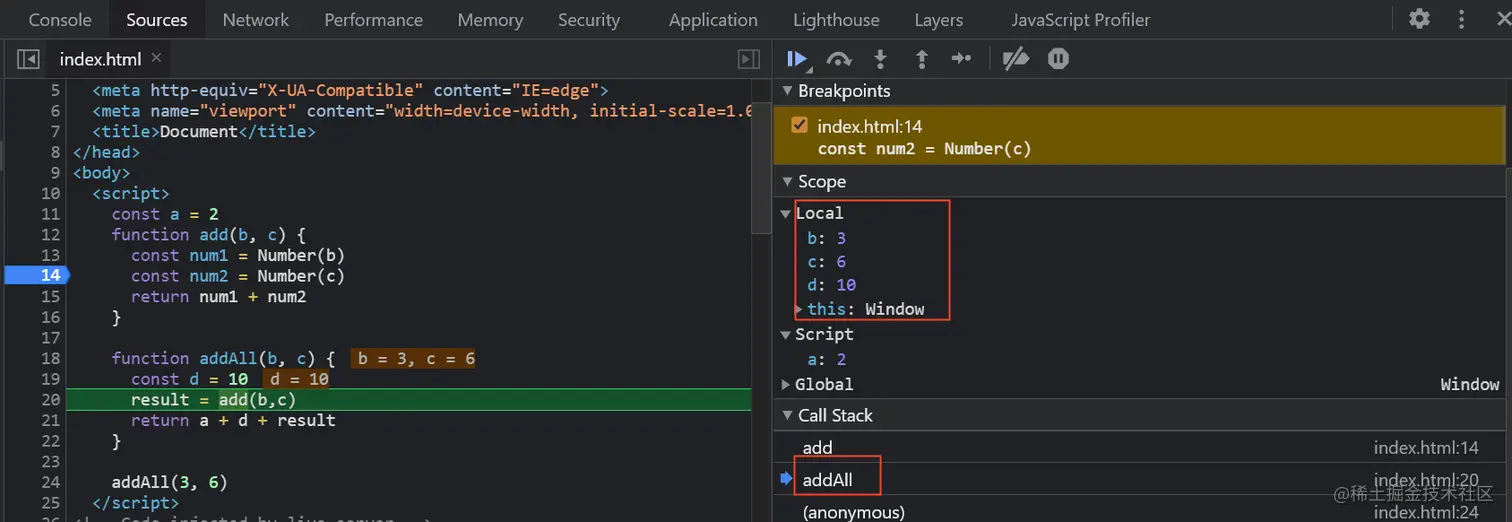Close the index.html file tab
This screenshot has height=522, width=1512.
[156, 58]
